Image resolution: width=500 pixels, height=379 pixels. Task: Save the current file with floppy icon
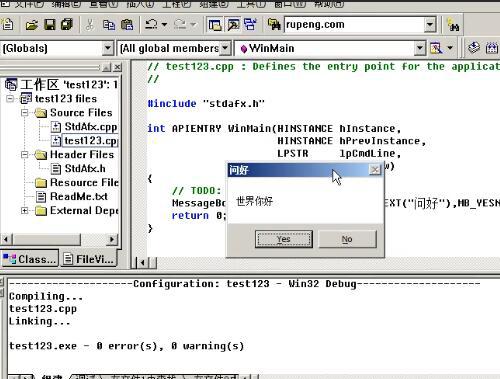pos(49,25)
